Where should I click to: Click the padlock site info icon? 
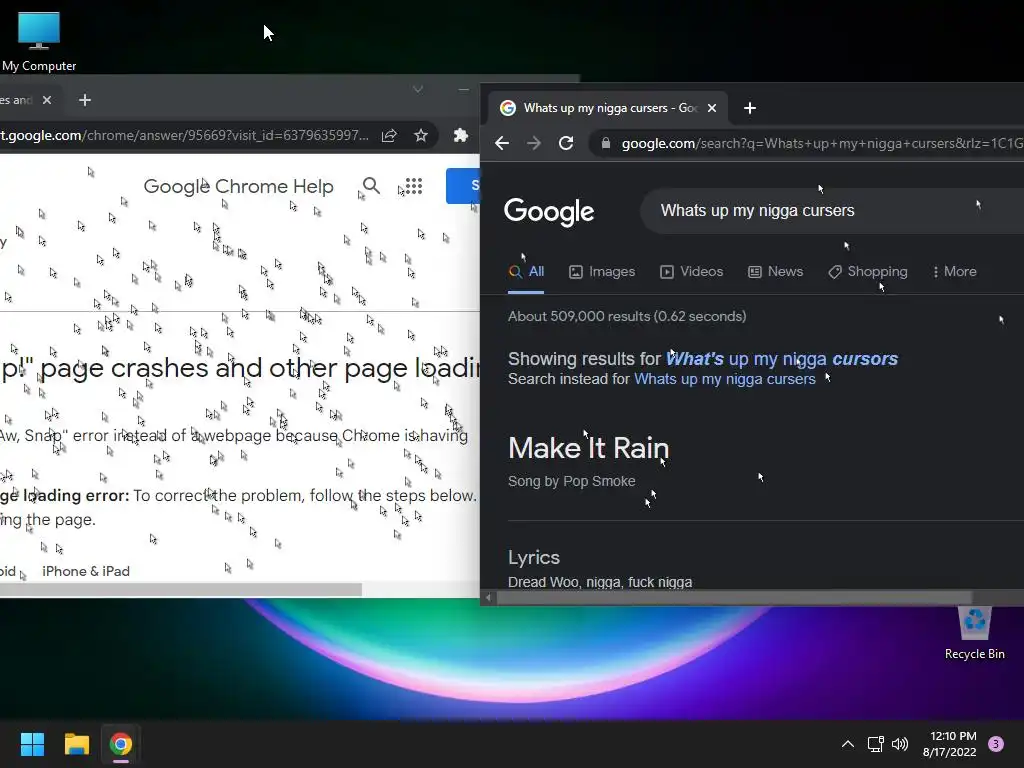(x=605, y=143)
